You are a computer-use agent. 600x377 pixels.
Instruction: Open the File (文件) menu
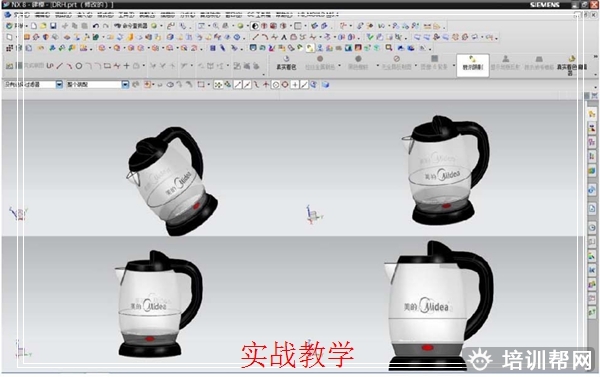(x=21, y=15)
